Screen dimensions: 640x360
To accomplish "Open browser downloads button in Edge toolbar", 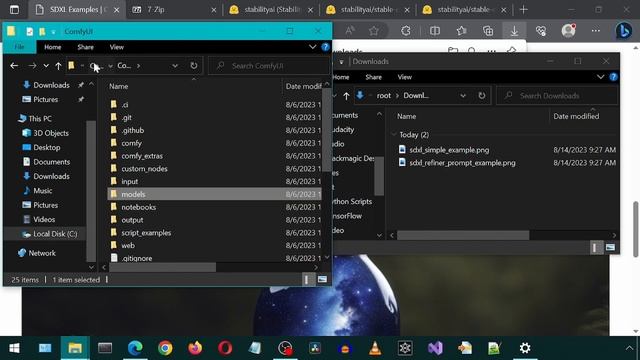I will 514,31.
